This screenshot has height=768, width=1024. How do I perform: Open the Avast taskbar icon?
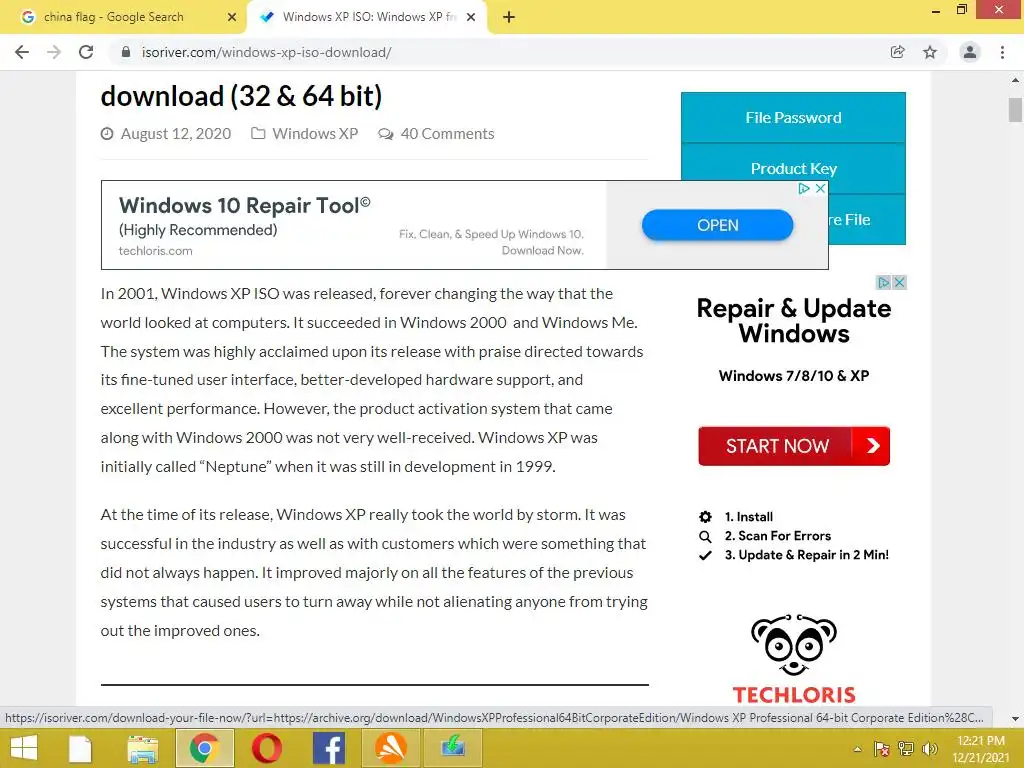(391, 748)
